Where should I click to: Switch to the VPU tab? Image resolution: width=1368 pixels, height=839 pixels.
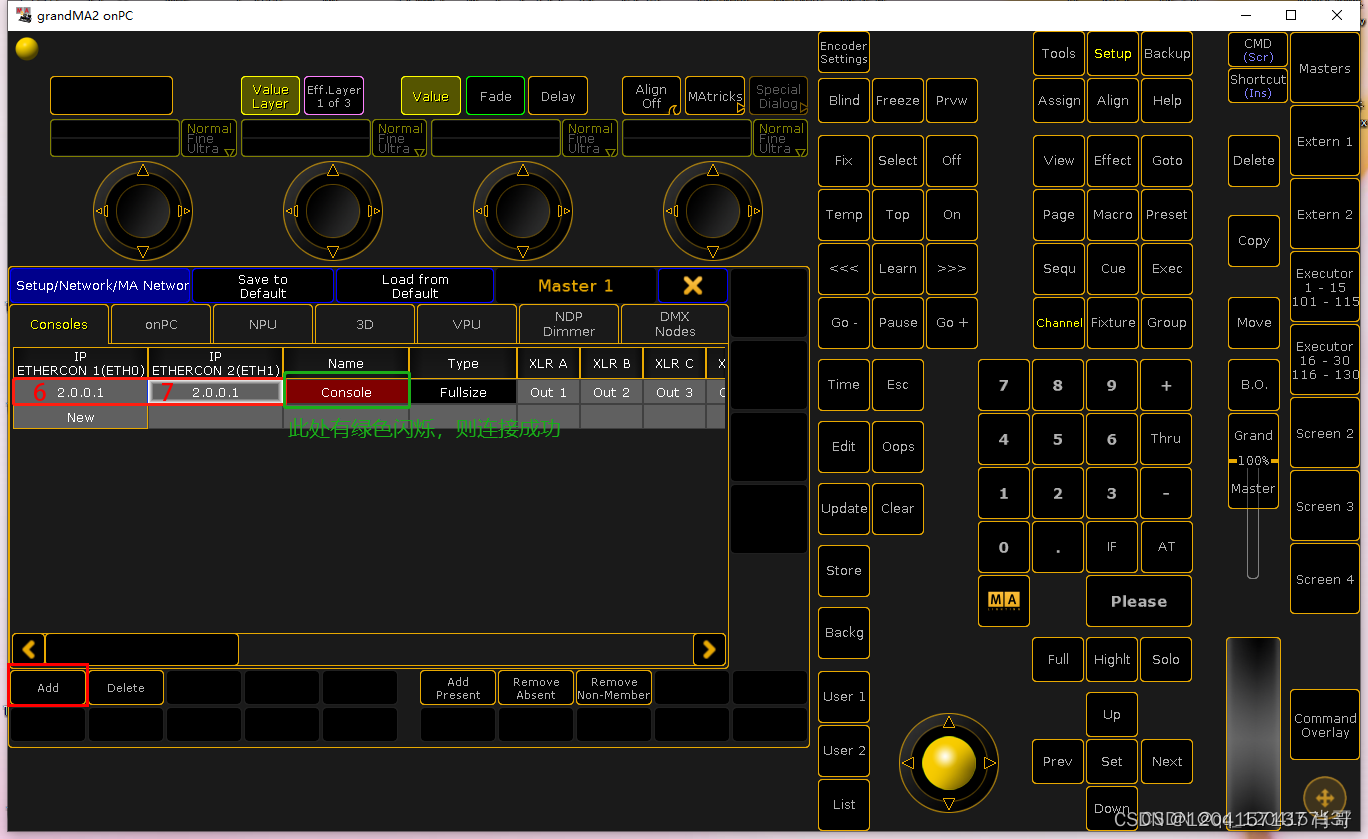click(x=467, y=325)
